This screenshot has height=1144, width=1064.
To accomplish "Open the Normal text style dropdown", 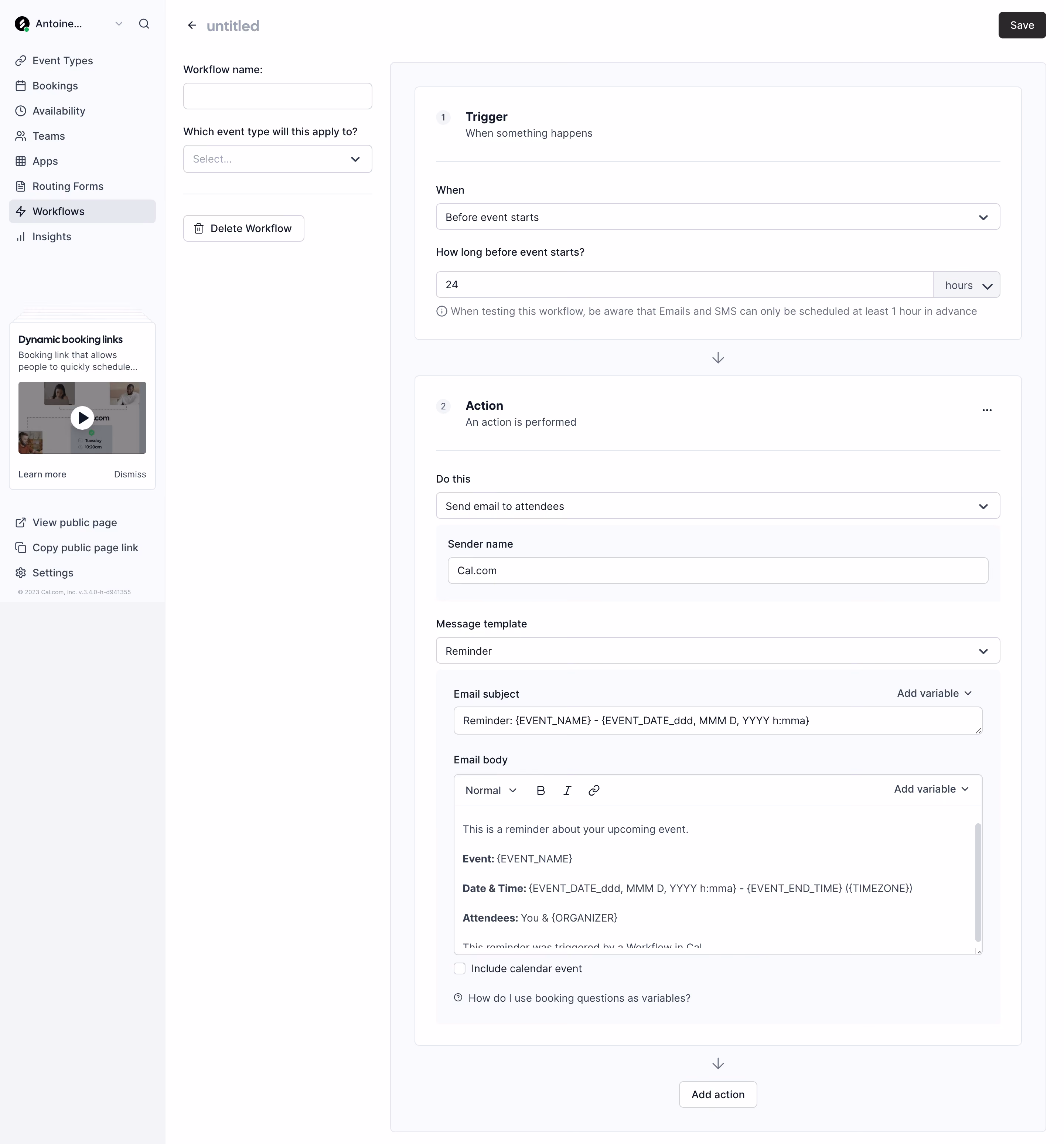I will (x=491, y=790).
